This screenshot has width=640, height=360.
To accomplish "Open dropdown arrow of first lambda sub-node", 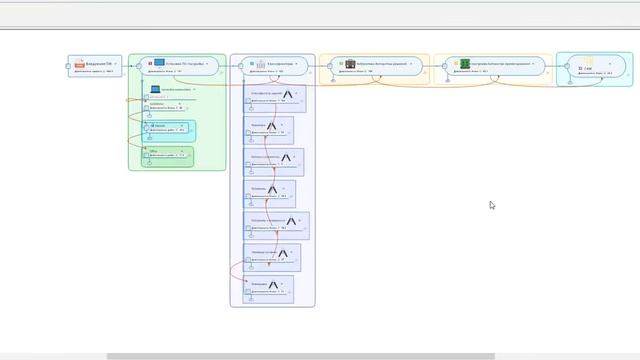I will click(296, 94).
